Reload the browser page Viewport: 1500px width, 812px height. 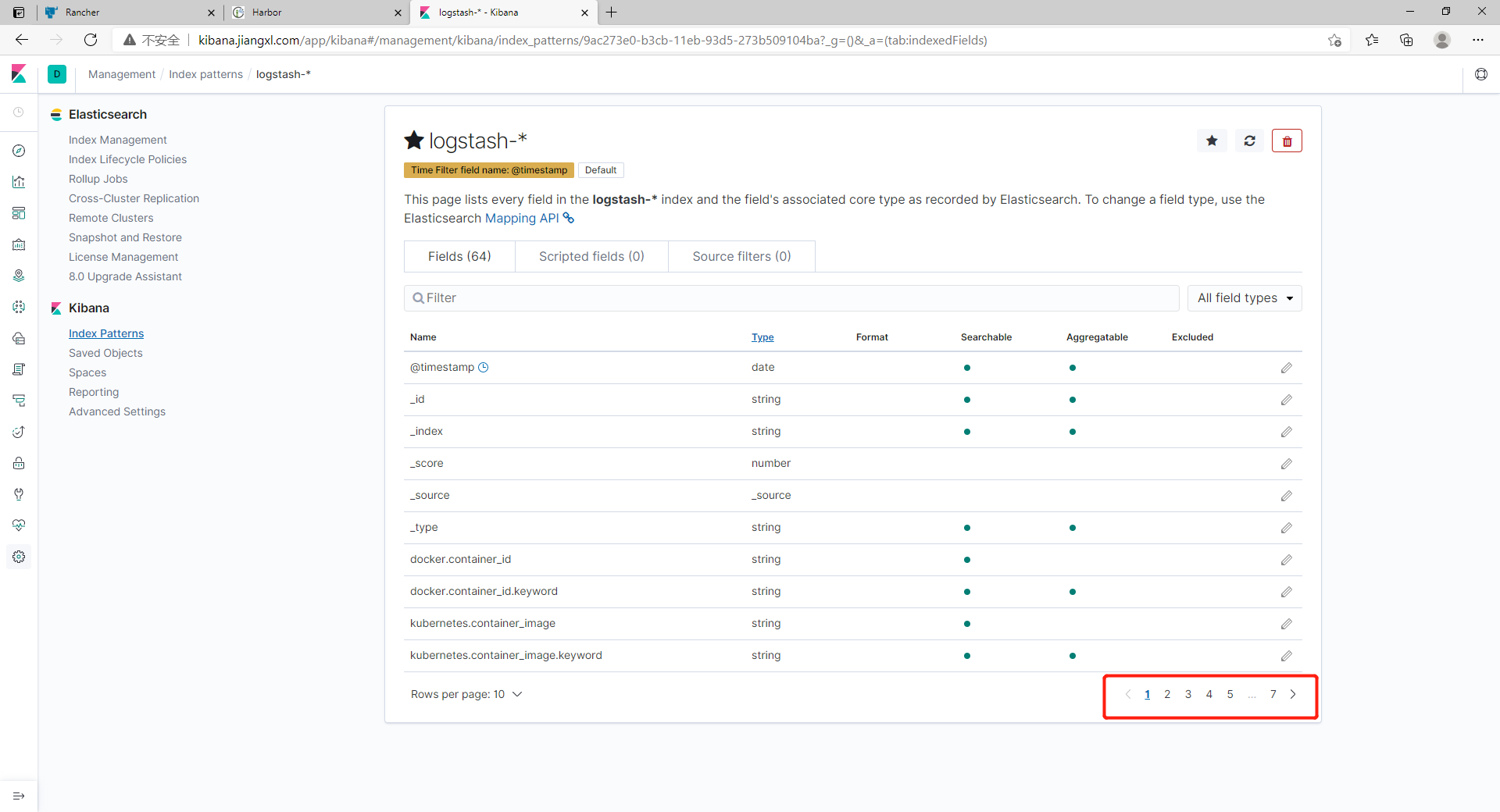tap(91, 40)
